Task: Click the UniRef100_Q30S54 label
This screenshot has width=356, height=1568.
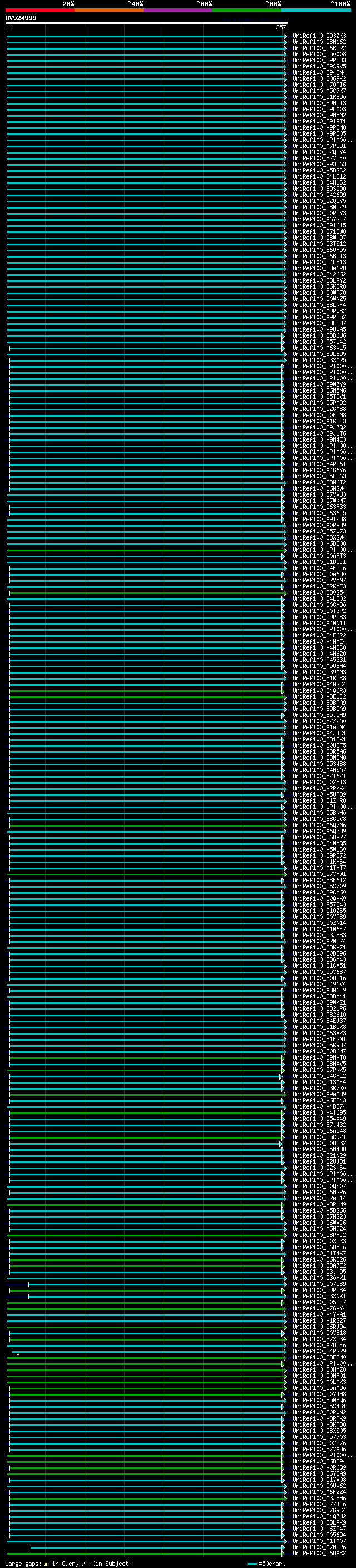Action: pos(319,593)
